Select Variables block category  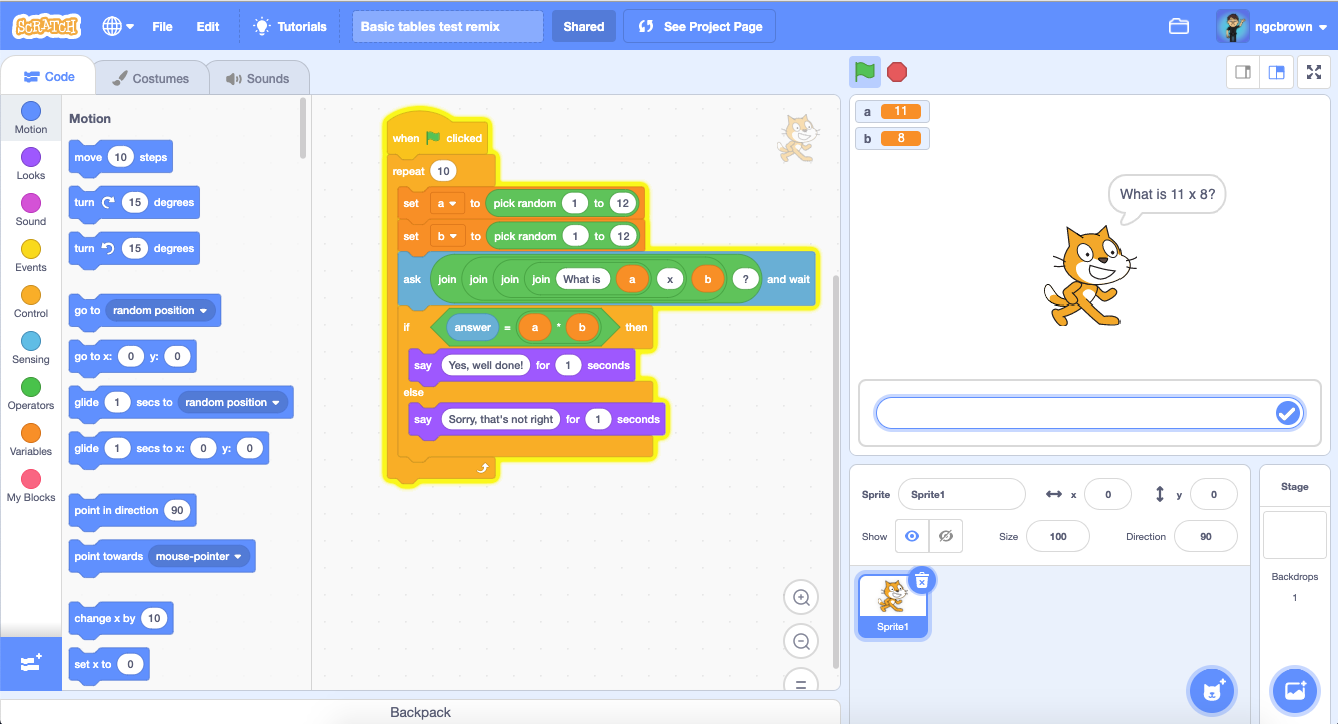coord(31,440)
